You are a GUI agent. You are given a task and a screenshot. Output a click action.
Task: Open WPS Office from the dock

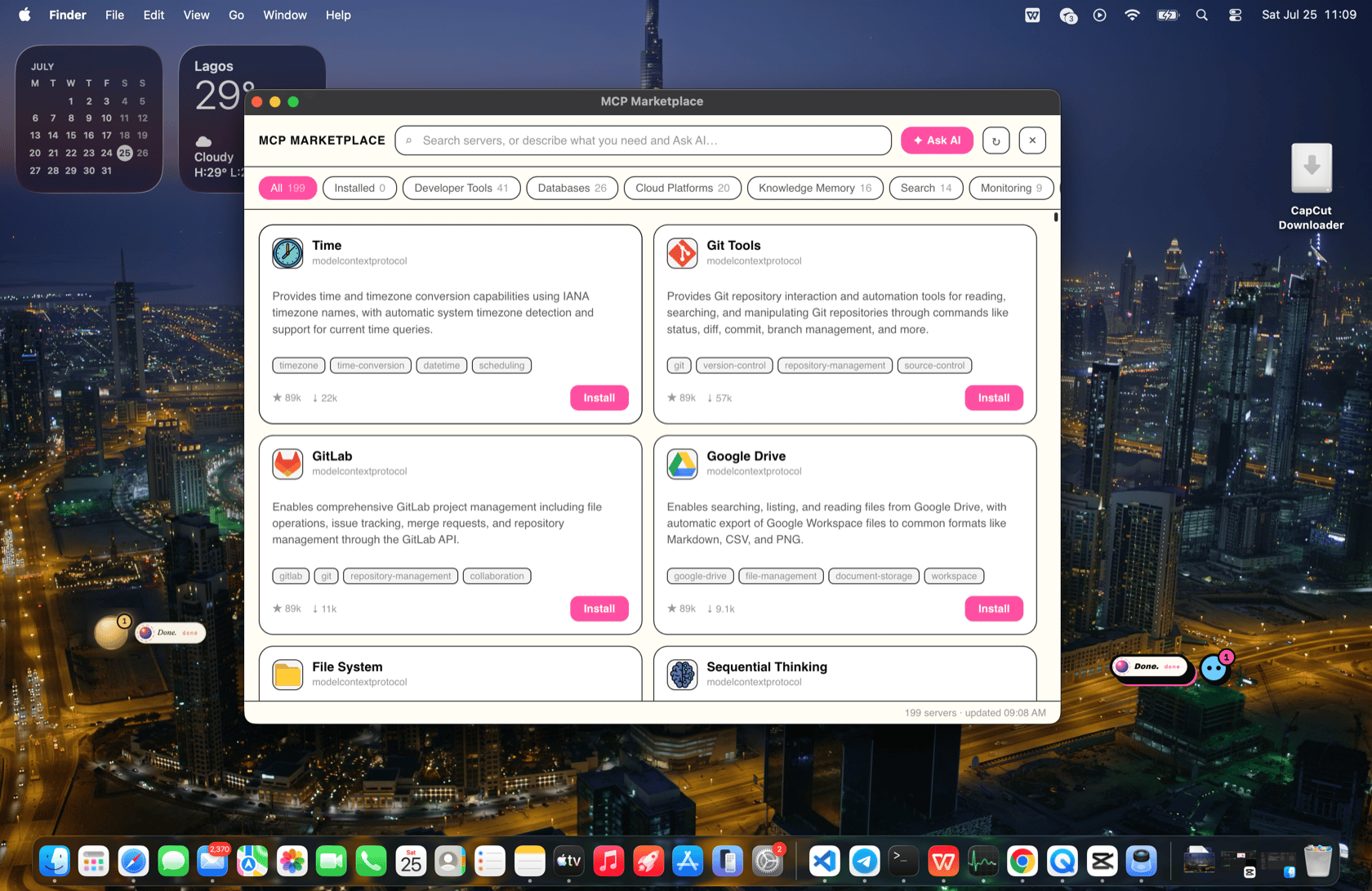pyautogui.click(x=943, y=861)
